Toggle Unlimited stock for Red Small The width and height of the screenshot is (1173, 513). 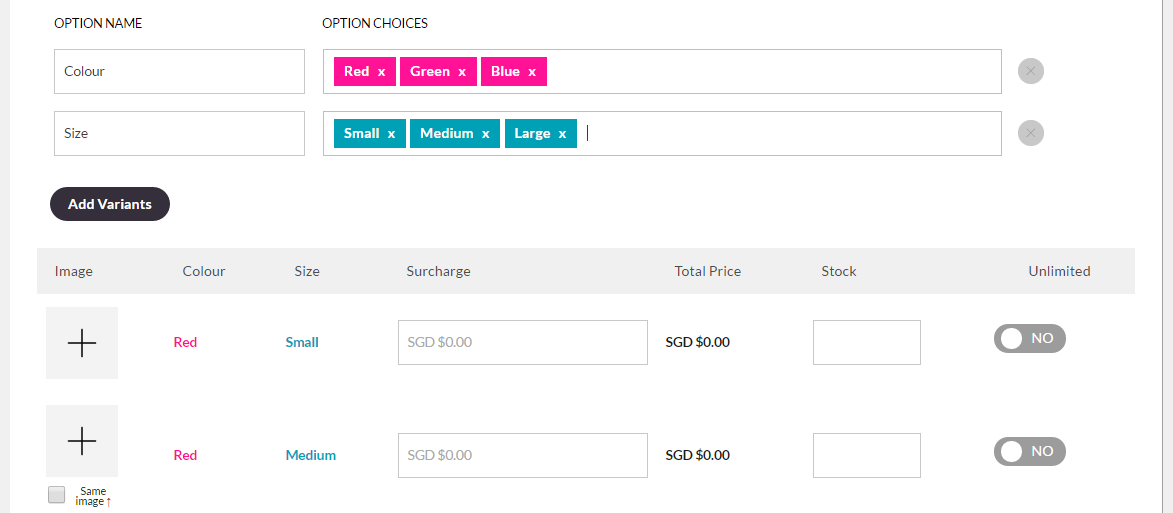coord(1030,339)
